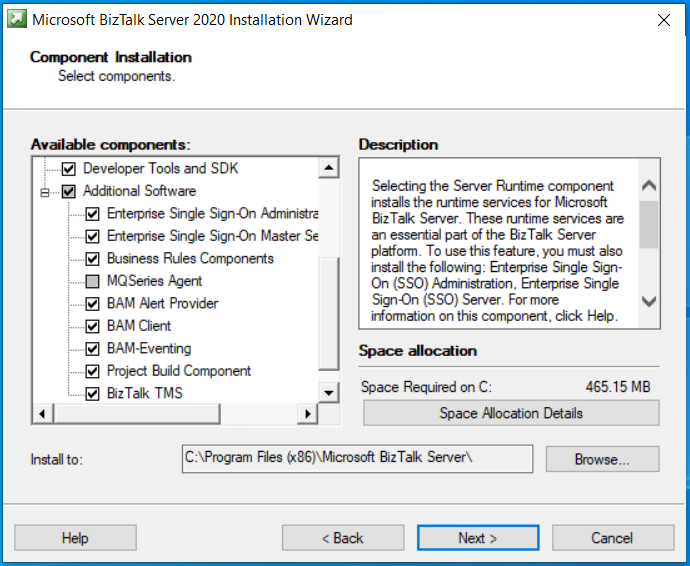This screenshot has width=690, height=566.
Task: Click inside the Install to path field
Action: pyautogui.click(x=357, y=459)
